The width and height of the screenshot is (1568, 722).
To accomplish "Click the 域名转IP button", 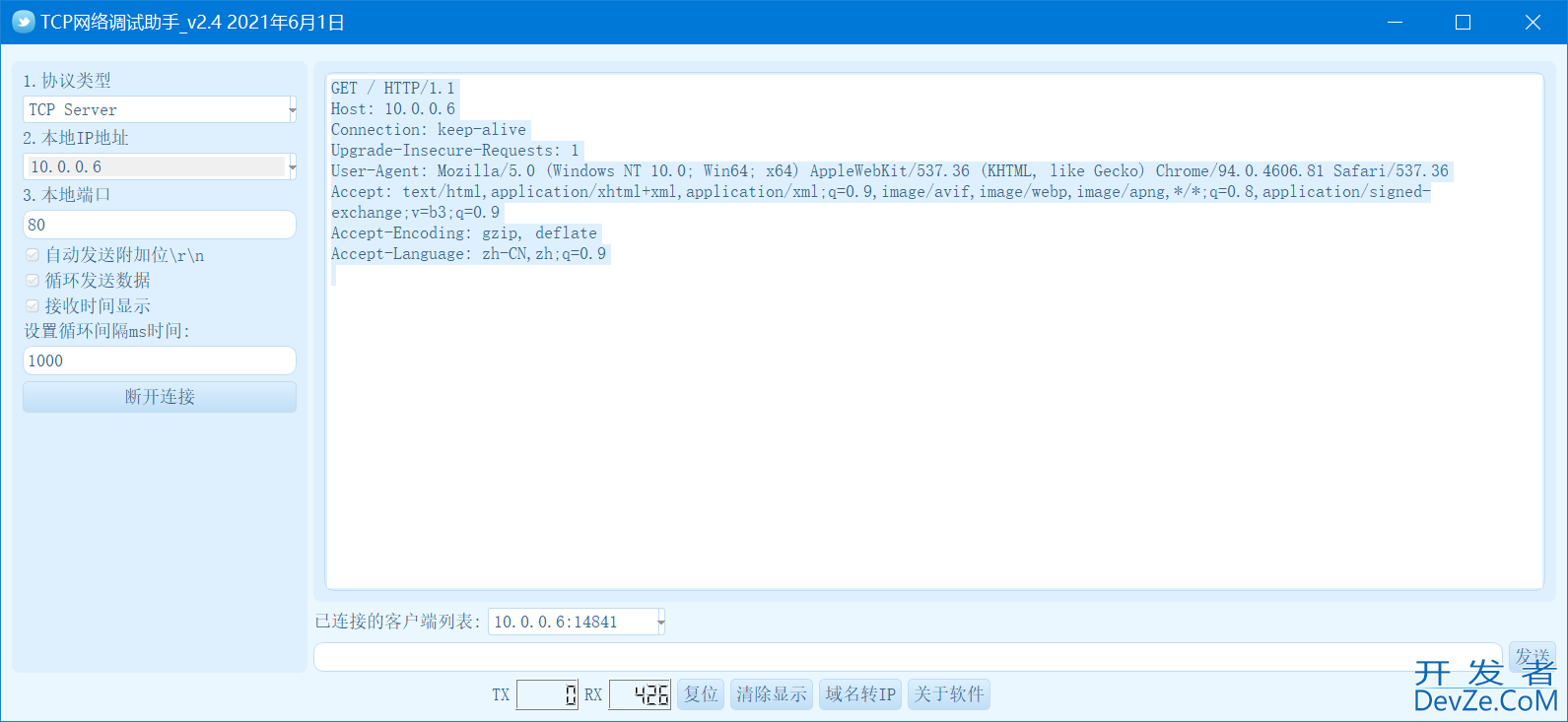I will click(x=860, y=694).
